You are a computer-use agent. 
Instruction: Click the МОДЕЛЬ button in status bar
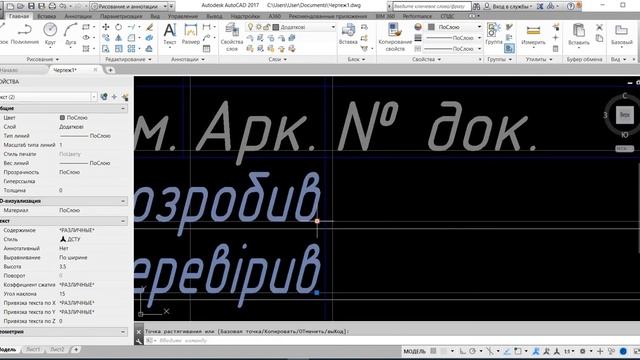pos(415,351)
